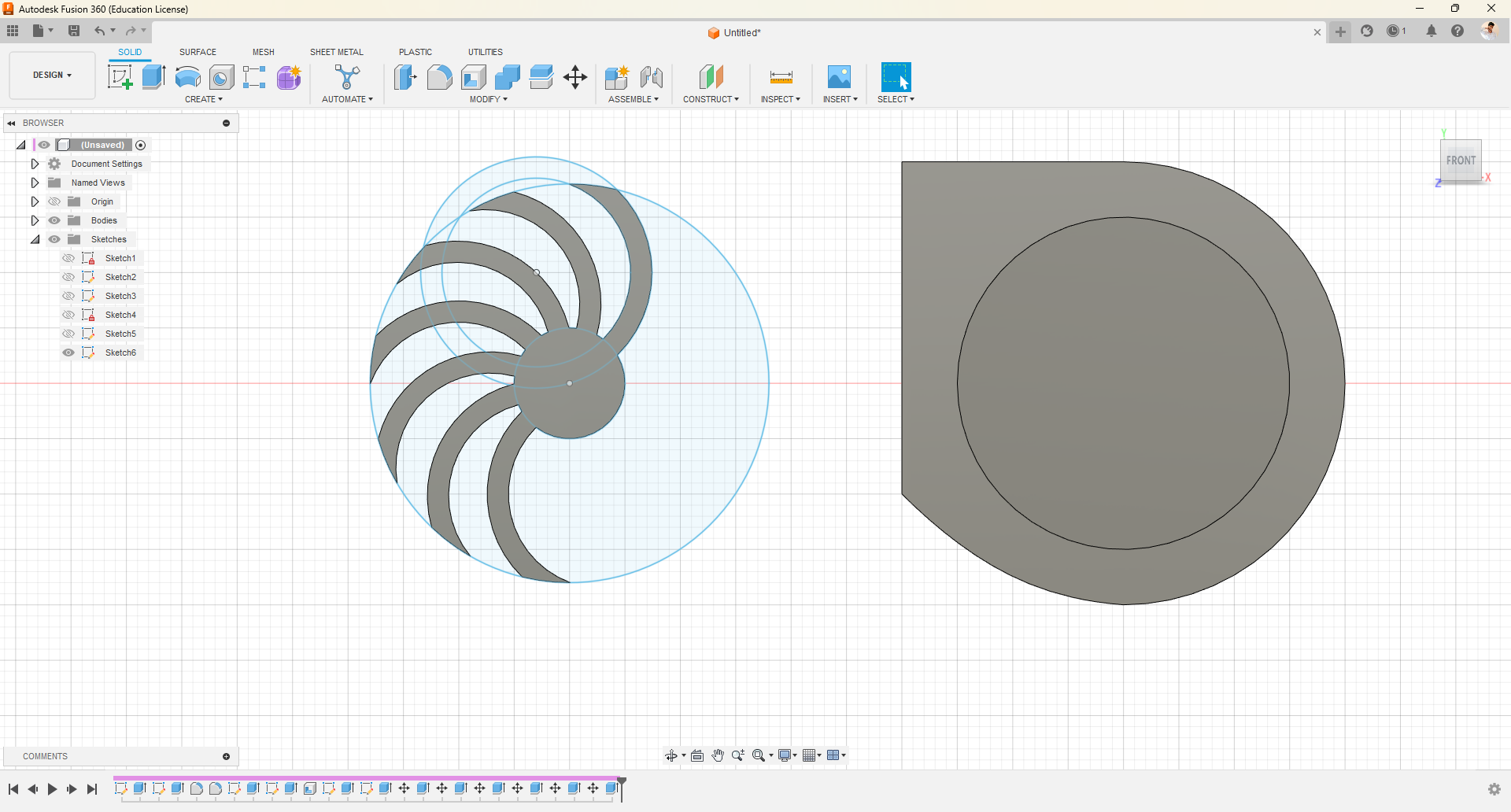Toggle visibility of the Bodies folder
Viewport: 1511px width, 812px height.
54,220
